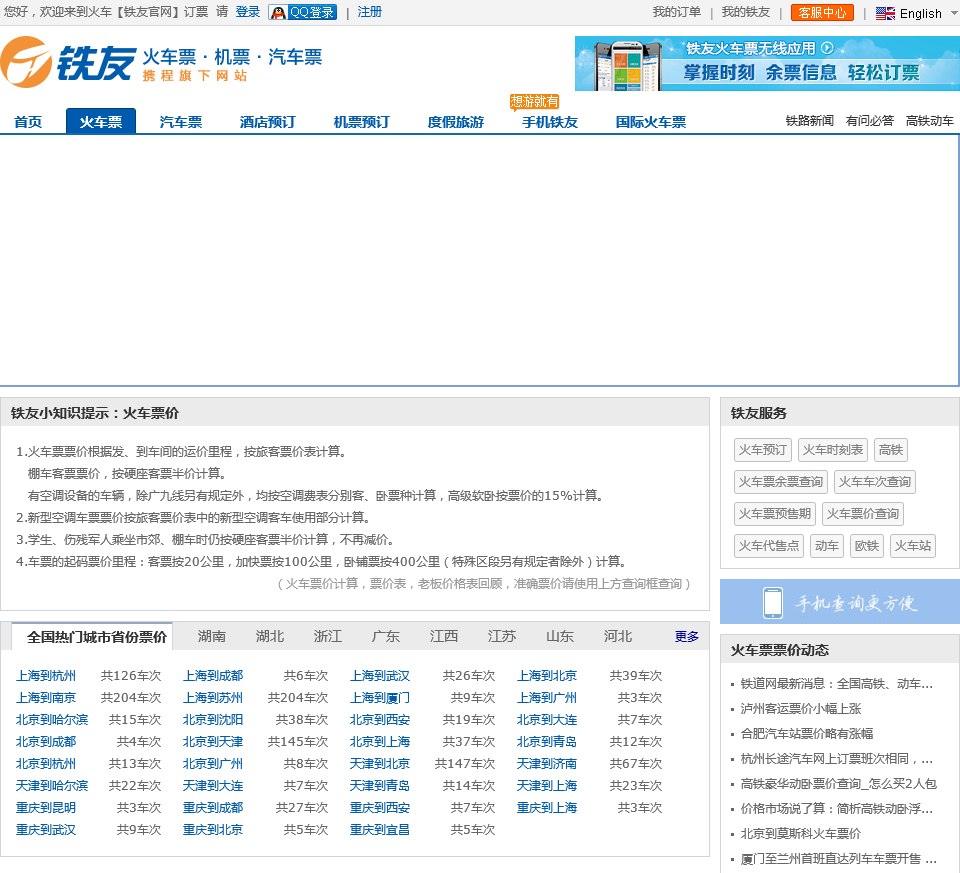The width and height of the screenshot is (960, 873).
Task: Open the 重庆到昆明 route link
Action: 46,808
